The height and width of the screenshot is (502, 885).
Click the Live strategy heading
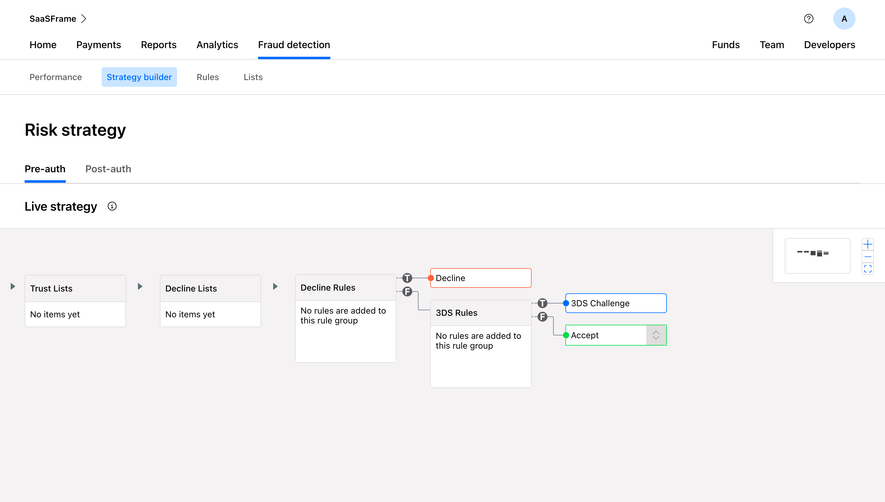[61, 207]
